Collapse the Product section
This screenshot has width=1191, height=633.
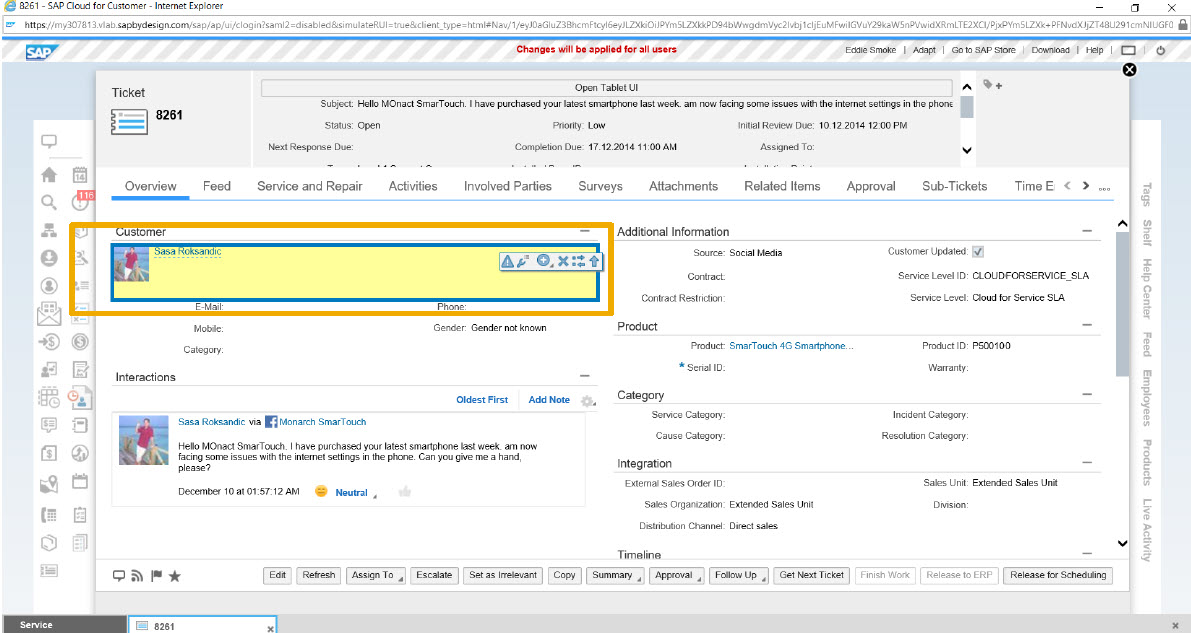pyautogui.click(x=1087, y=325)
